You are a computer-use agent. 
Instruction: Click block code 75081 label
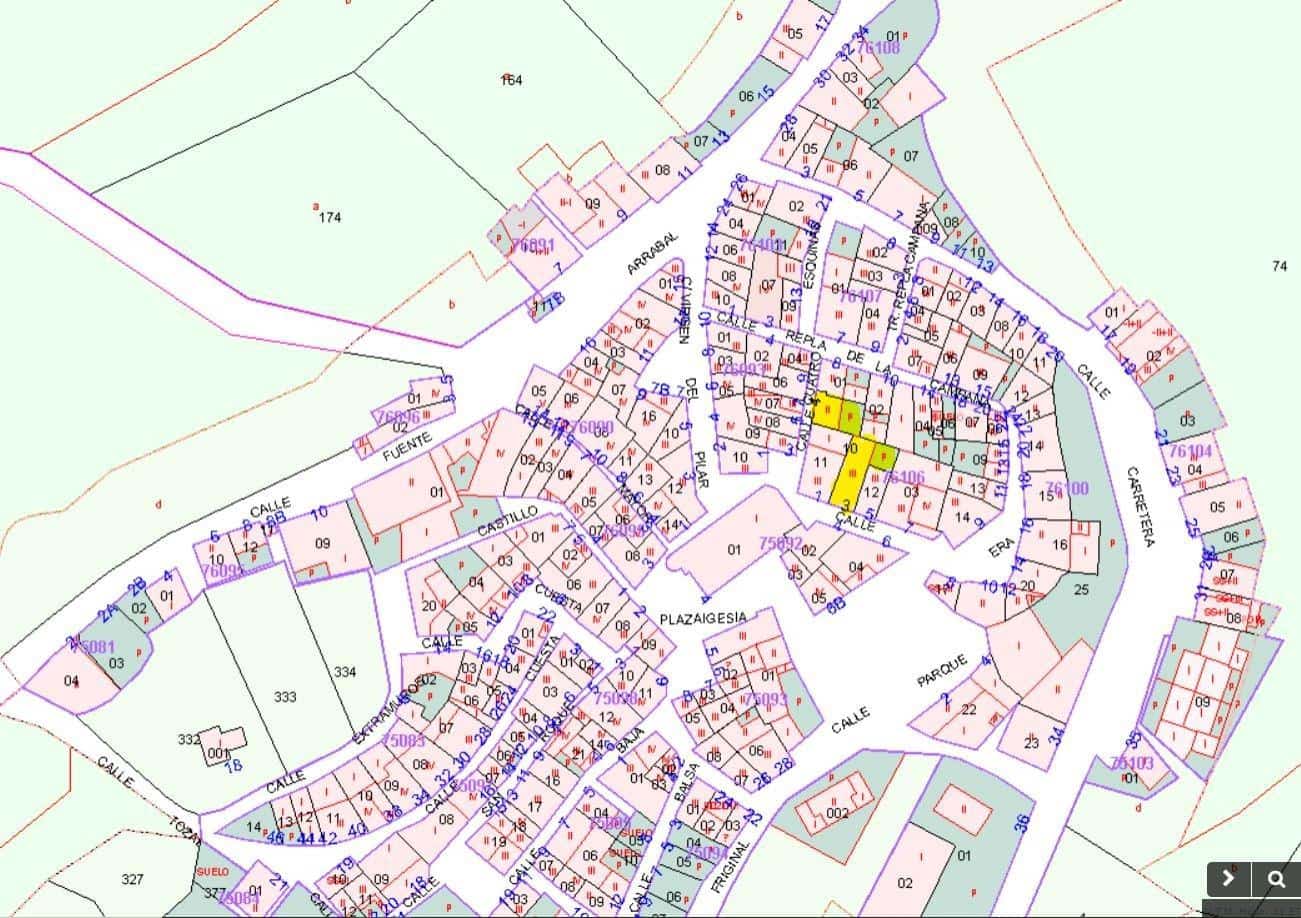click(93, 647)
